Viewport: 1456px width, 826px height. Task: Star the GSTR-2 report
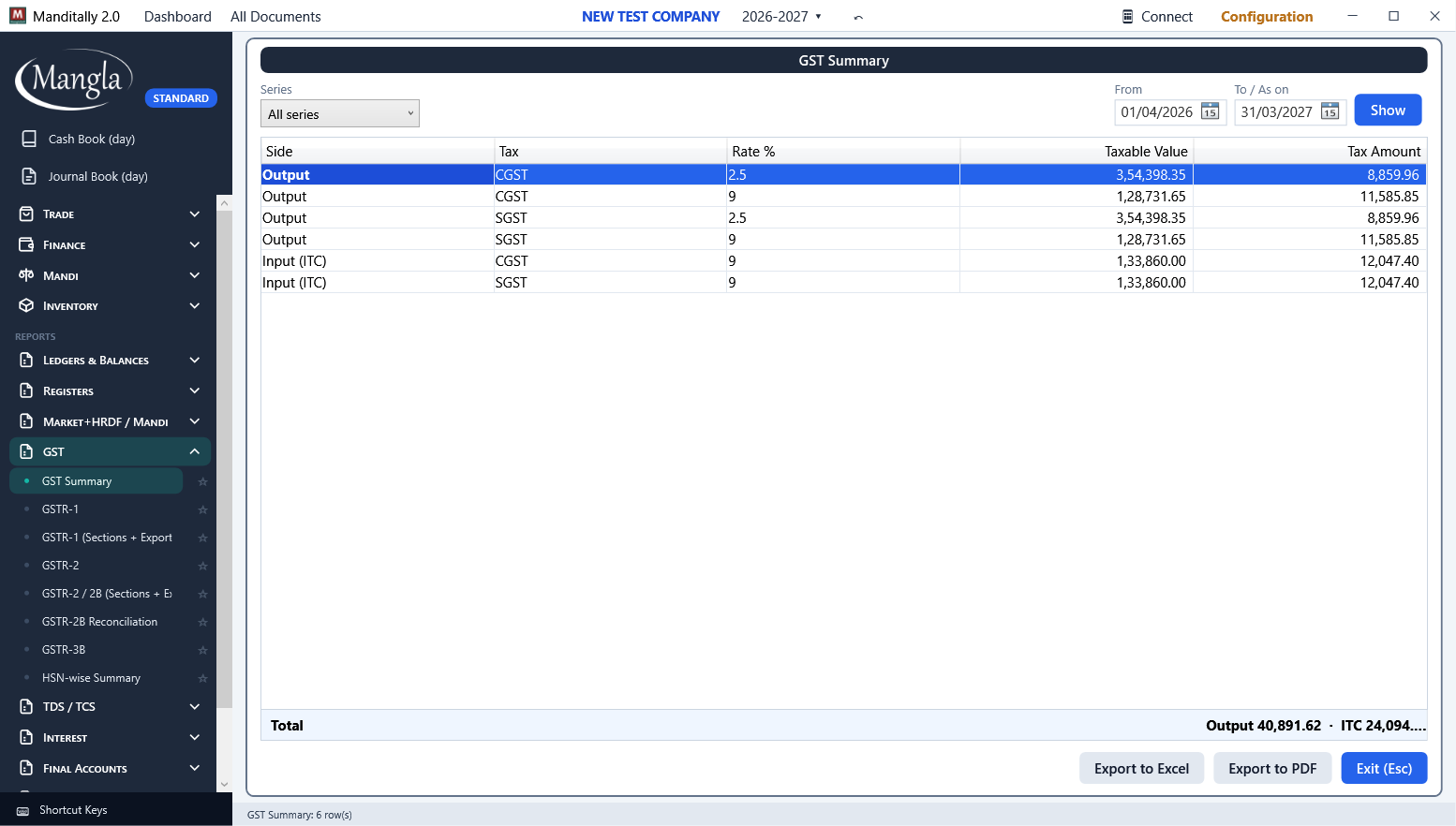(202, 566)
